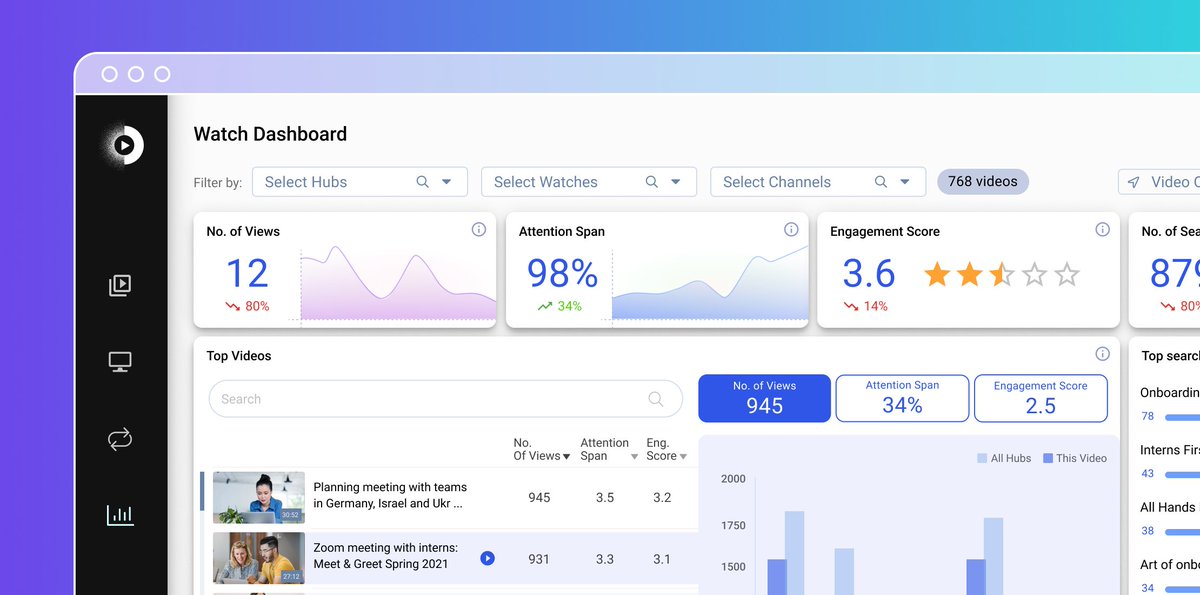Click the 931 views cell
The height and width of the screenshot is (595, 1200).
point(539,559)
